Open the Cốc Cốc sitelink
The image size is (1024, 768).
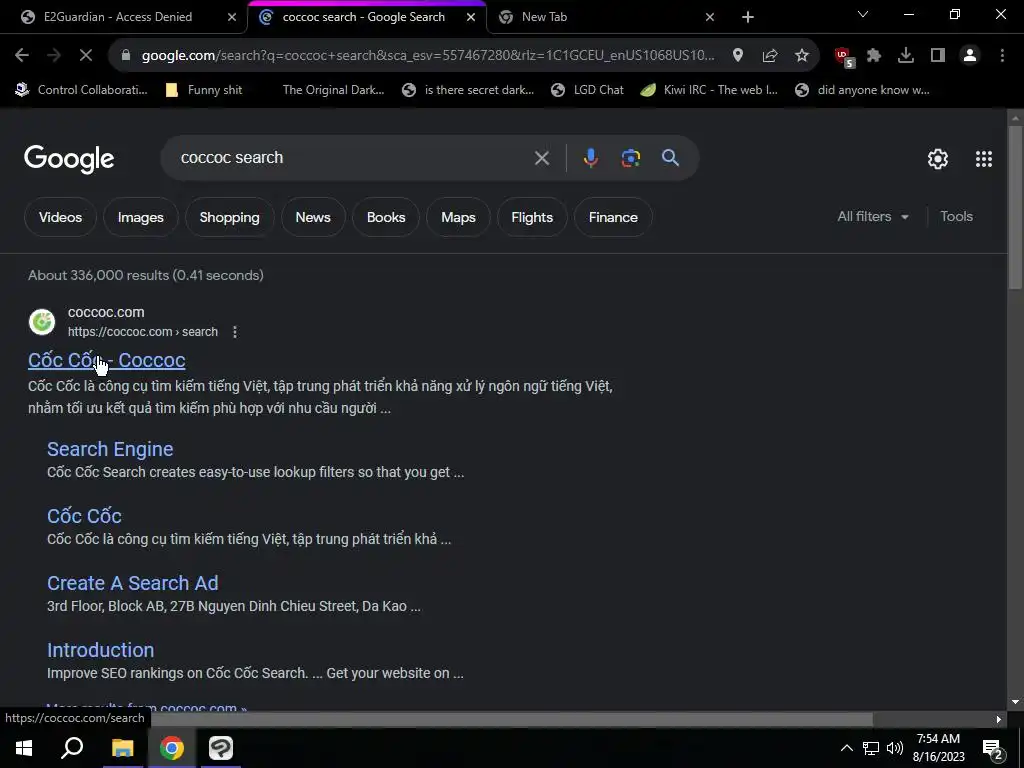point(84,516)
